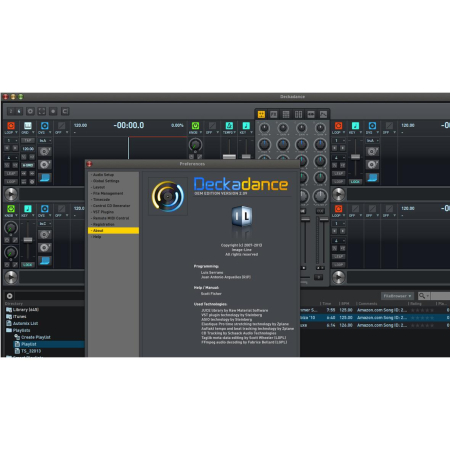The image size is (450, 450).
Task: Open File Management in Preferences
Action: click(113, 193)
